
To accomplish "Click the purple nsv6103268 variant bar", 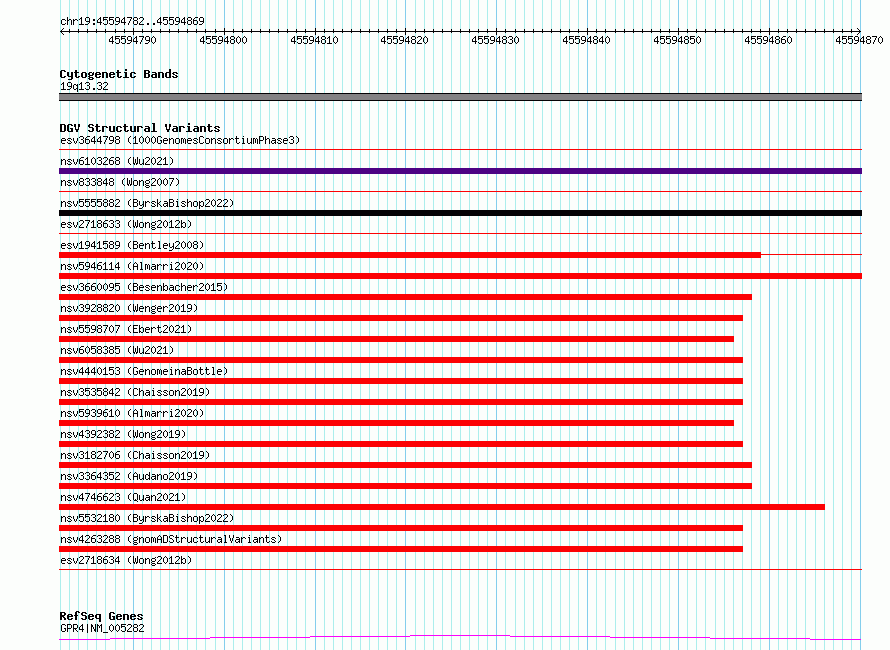I will click(460, 171).
